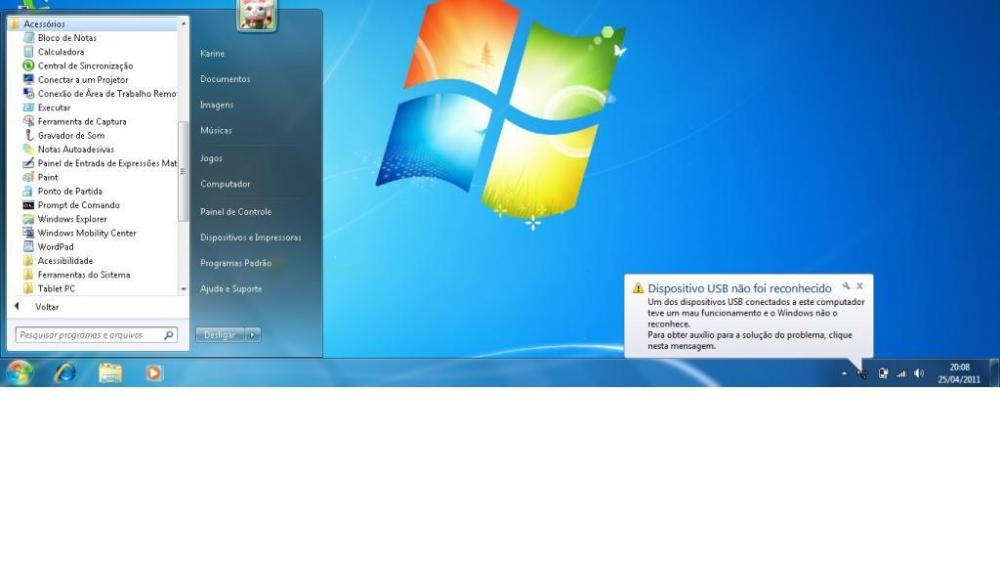Open Painel de Controle link
1000x563 pixels.
coord(235,212)
